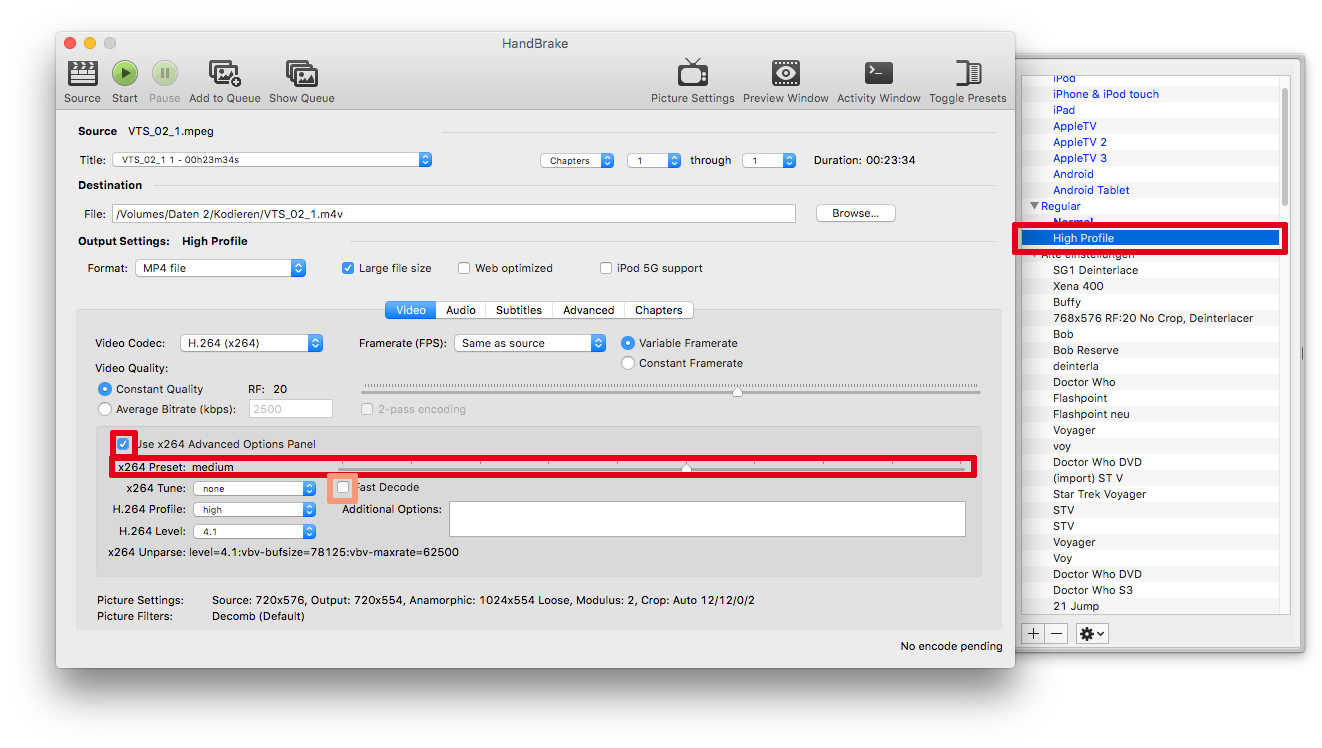Click the Pause toolbar icon
Viewport: 1322px width, 748px height.
(165, 73)
